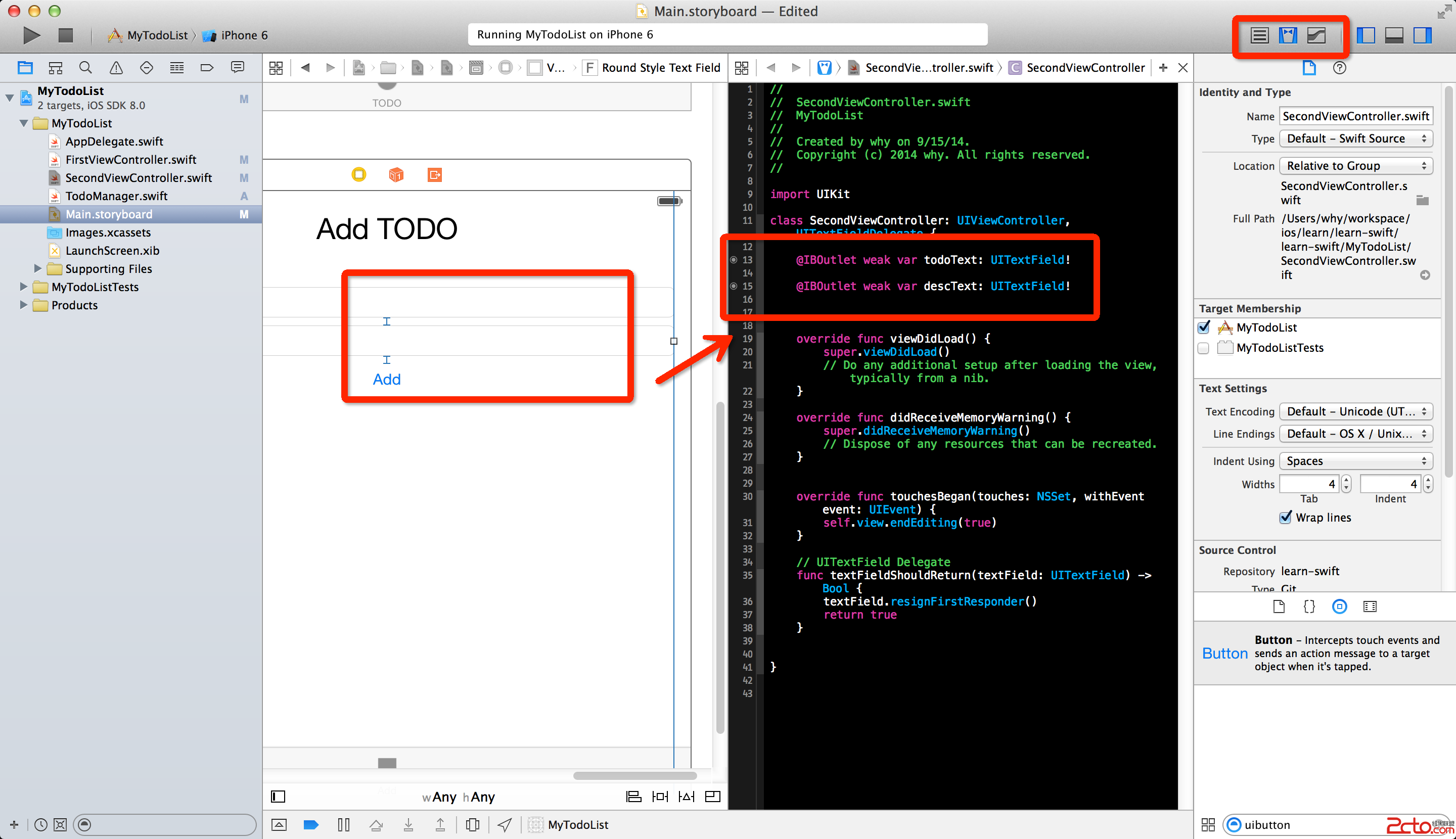Show the Quick Help inspector
1456x839 pixels.
click(1340, 67)
